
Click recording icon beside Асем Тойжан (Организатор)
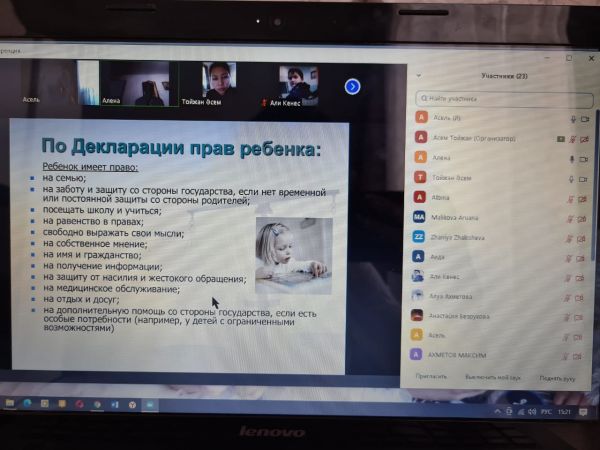tap(560, 137)
